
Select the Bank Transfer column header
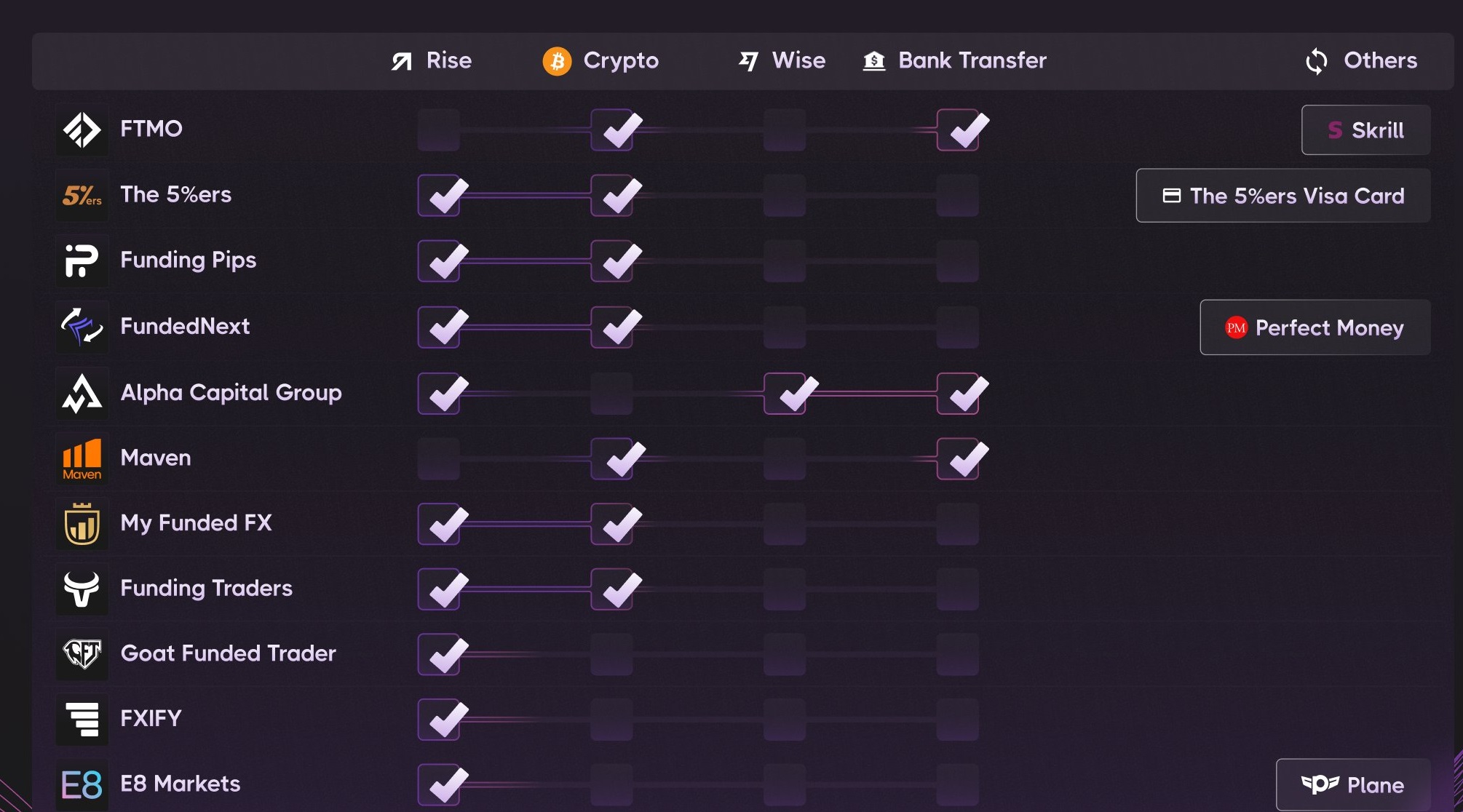pyautogui.click(x=954, y=60)
